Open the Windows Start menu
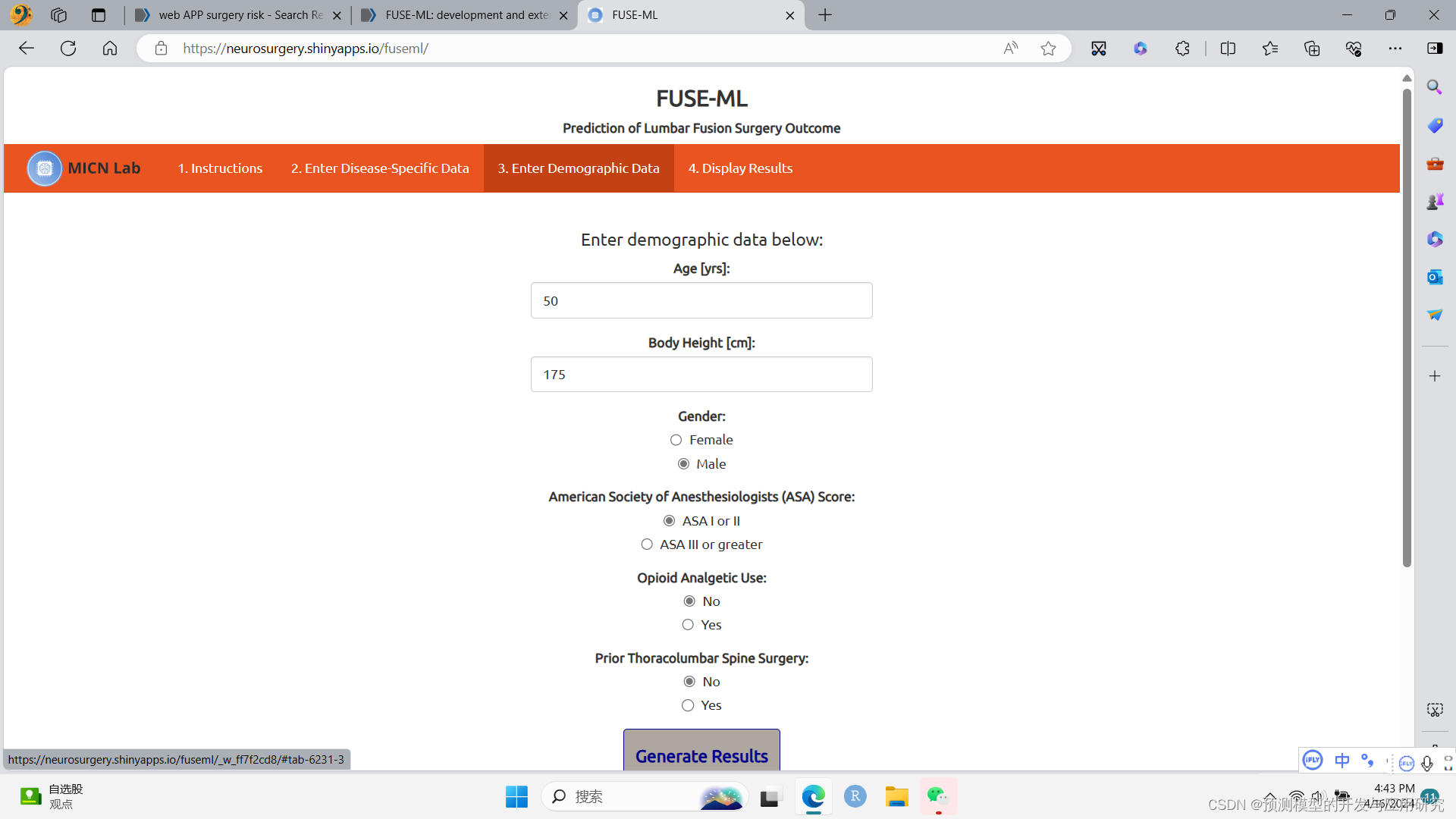This screenshot has height=819, width=1456. (x=516, y=796)
